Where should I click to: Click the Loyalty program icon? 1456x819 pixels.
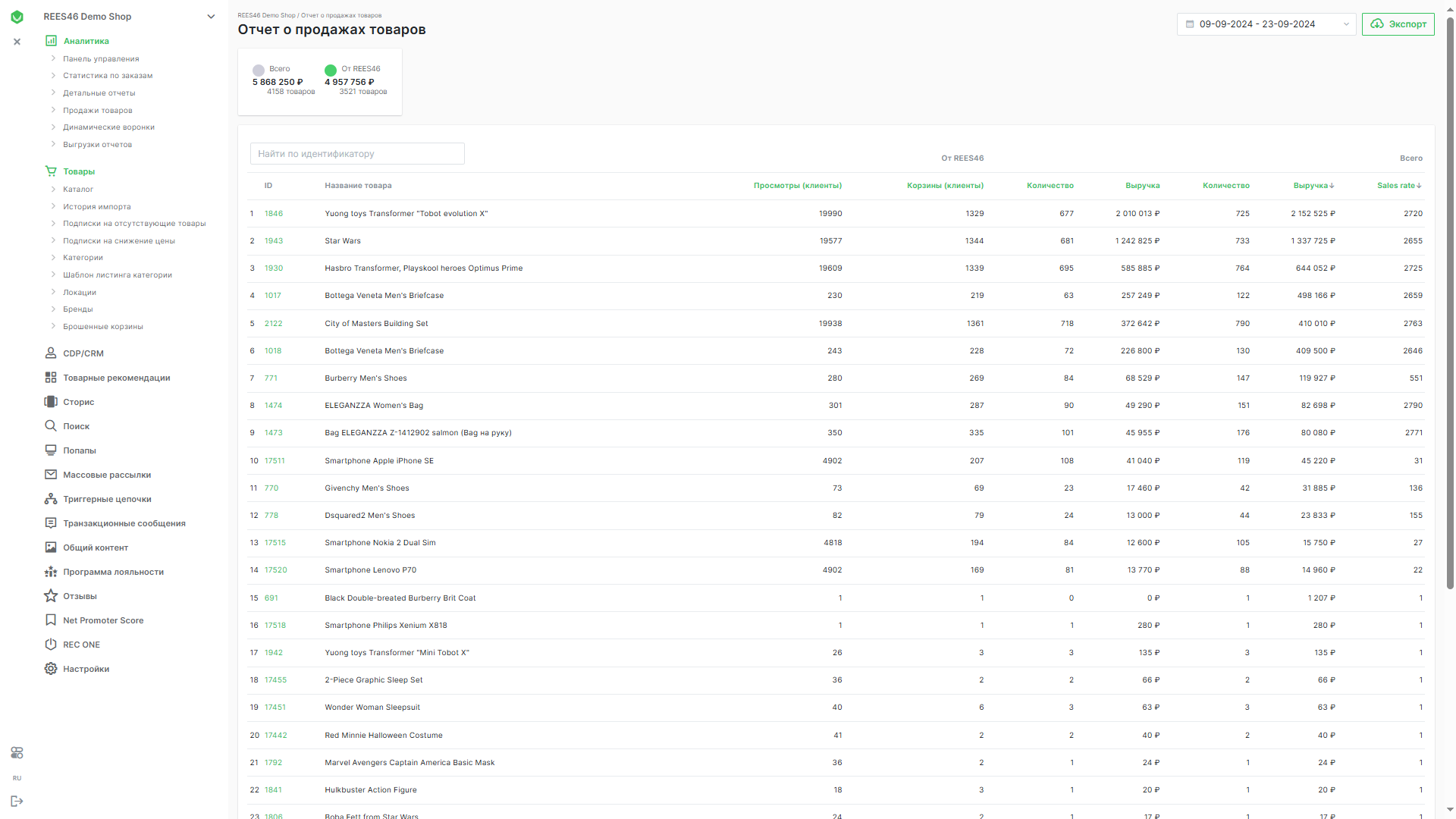coord(51,572)
